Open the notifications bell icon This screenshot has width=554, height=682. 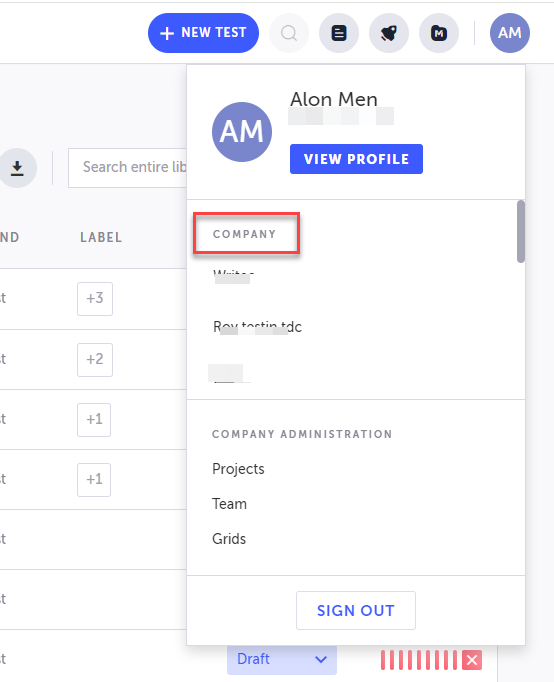point(389,33)
